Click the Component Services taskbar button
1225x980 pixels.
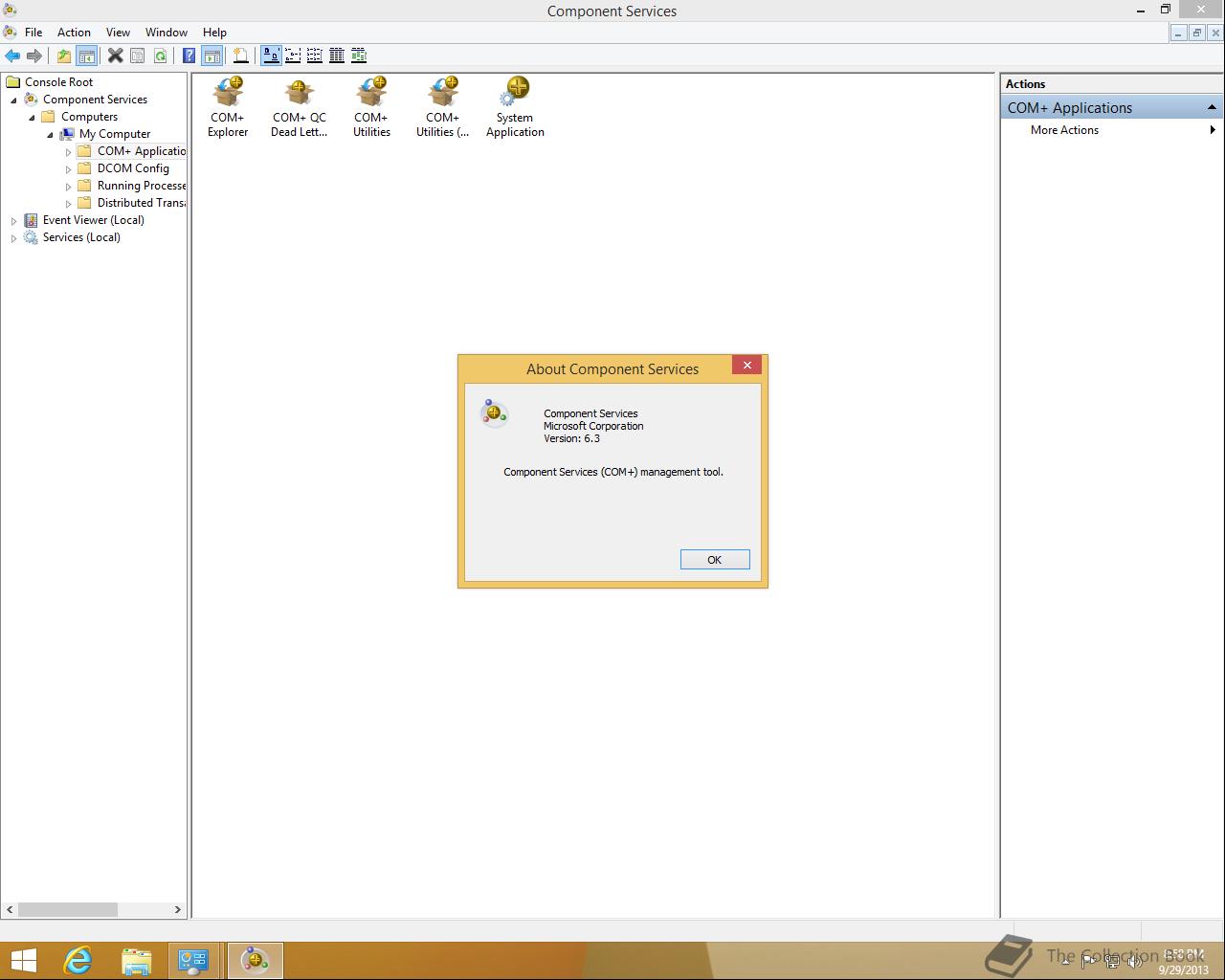click(x=255, y=960)
